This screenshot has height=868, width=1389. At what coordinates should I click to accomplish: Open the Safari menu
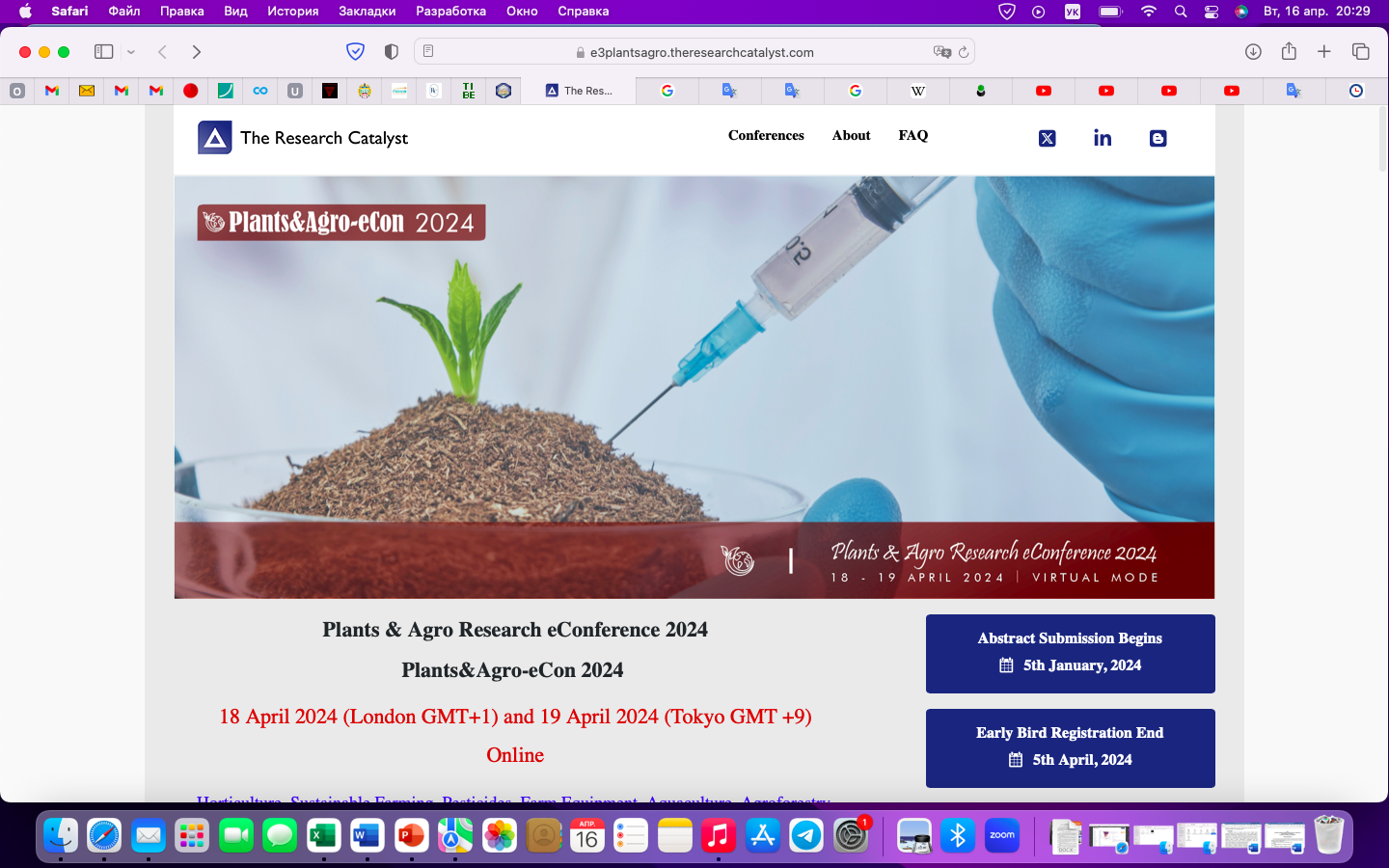[69, 12]
